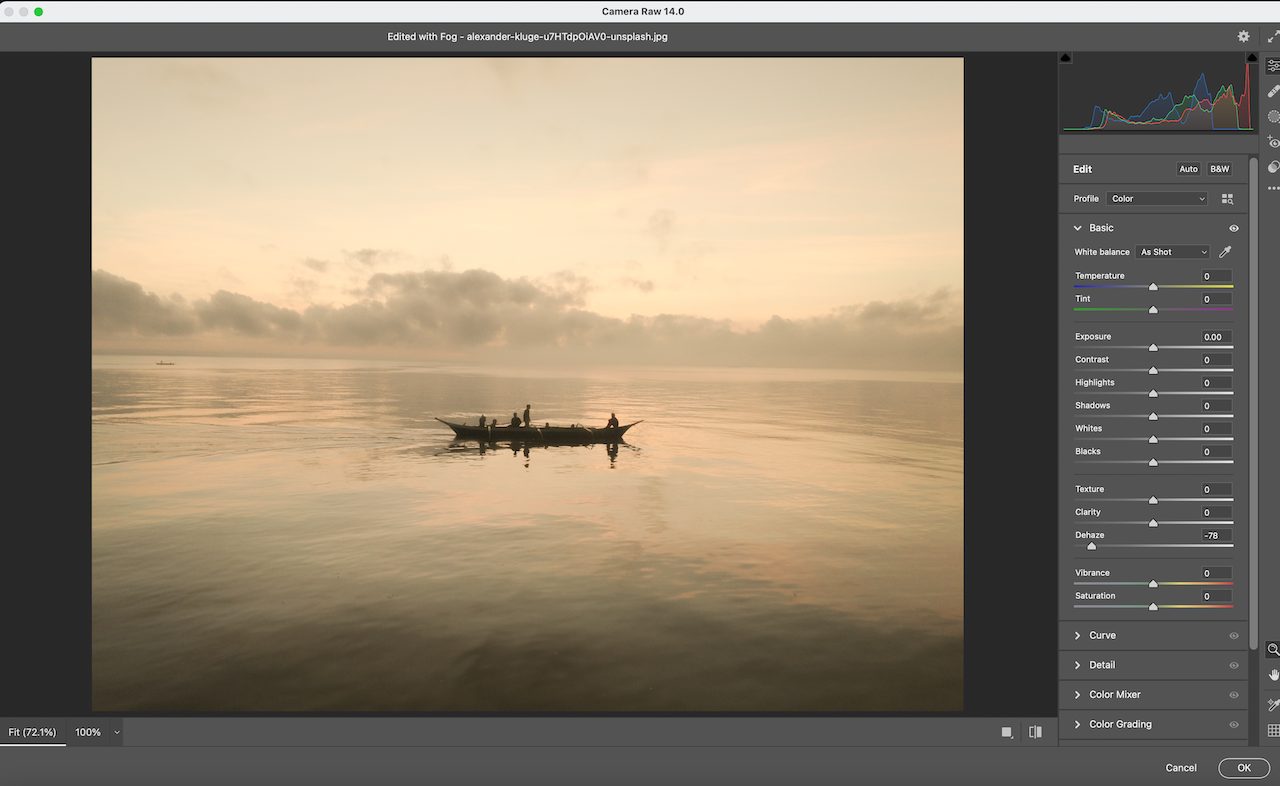Toggle the grid overlay icon

[1273, 731]
